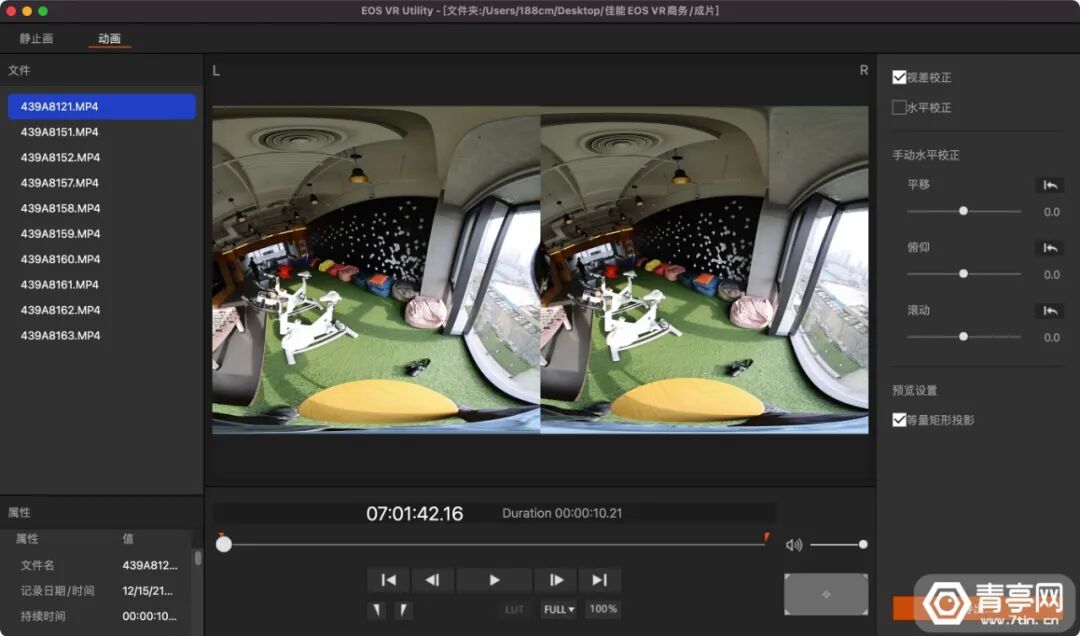1080x636 pixels.
Task: Set the trim out-point marker button
Action: 403,610
